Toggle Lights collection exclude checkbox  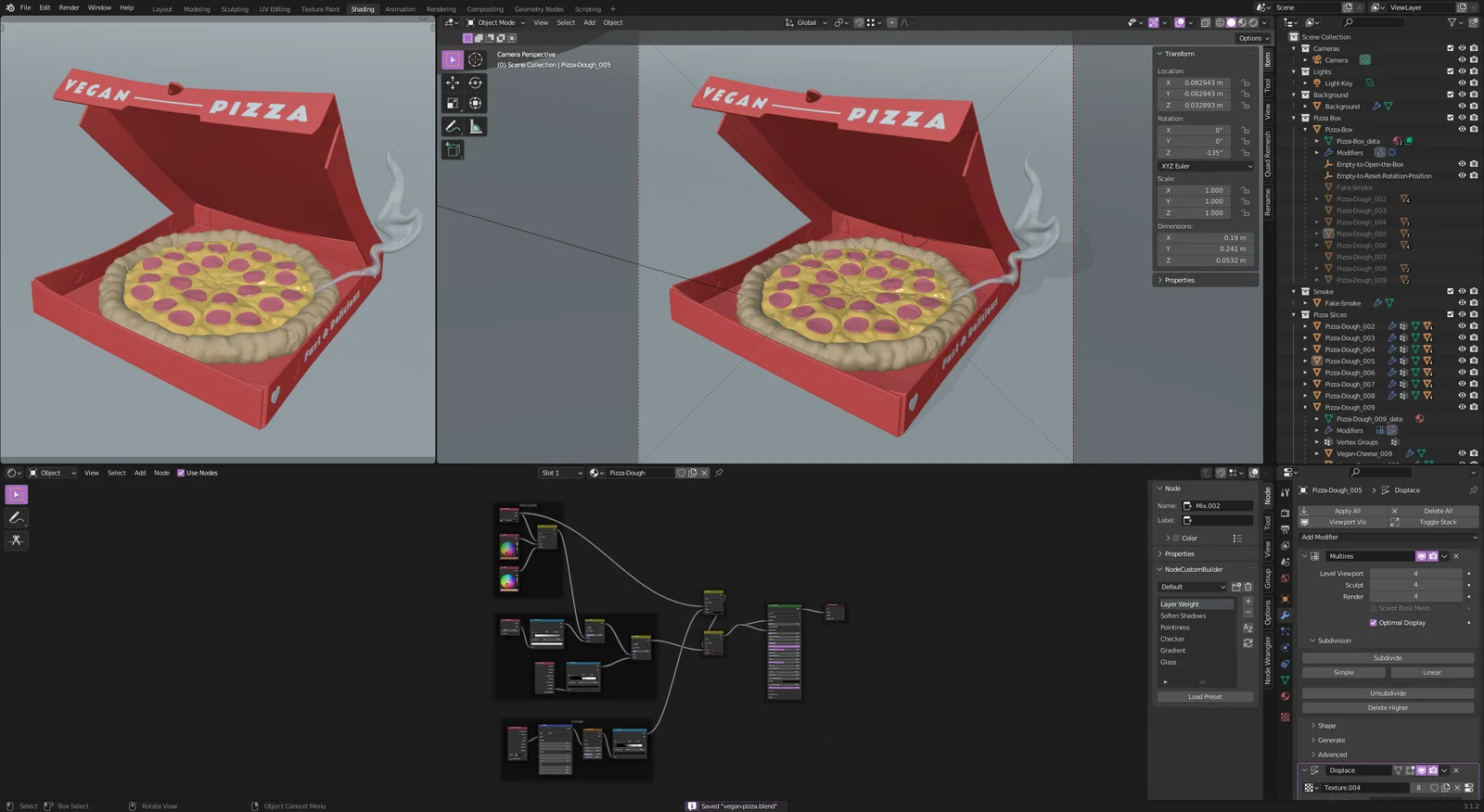[1451, 71]
